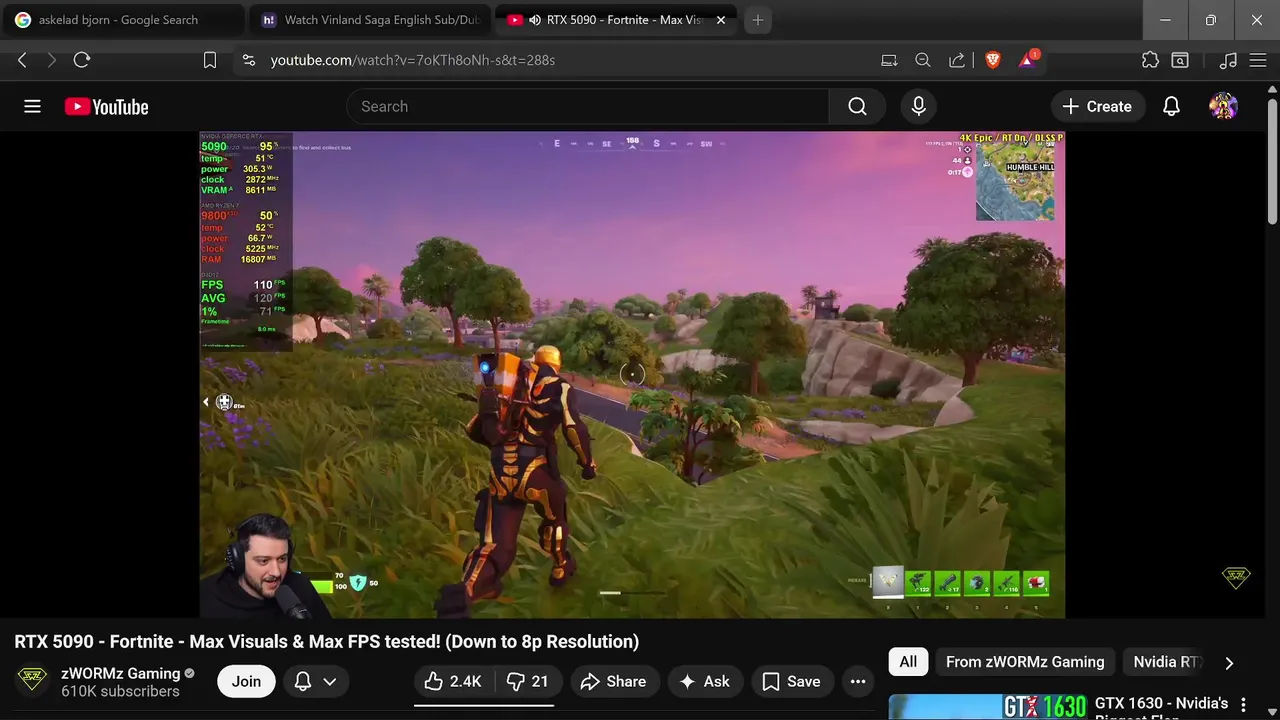The image size is (1280, 720).
Task: Open the browser main menu
Action: click(1258, 60)
